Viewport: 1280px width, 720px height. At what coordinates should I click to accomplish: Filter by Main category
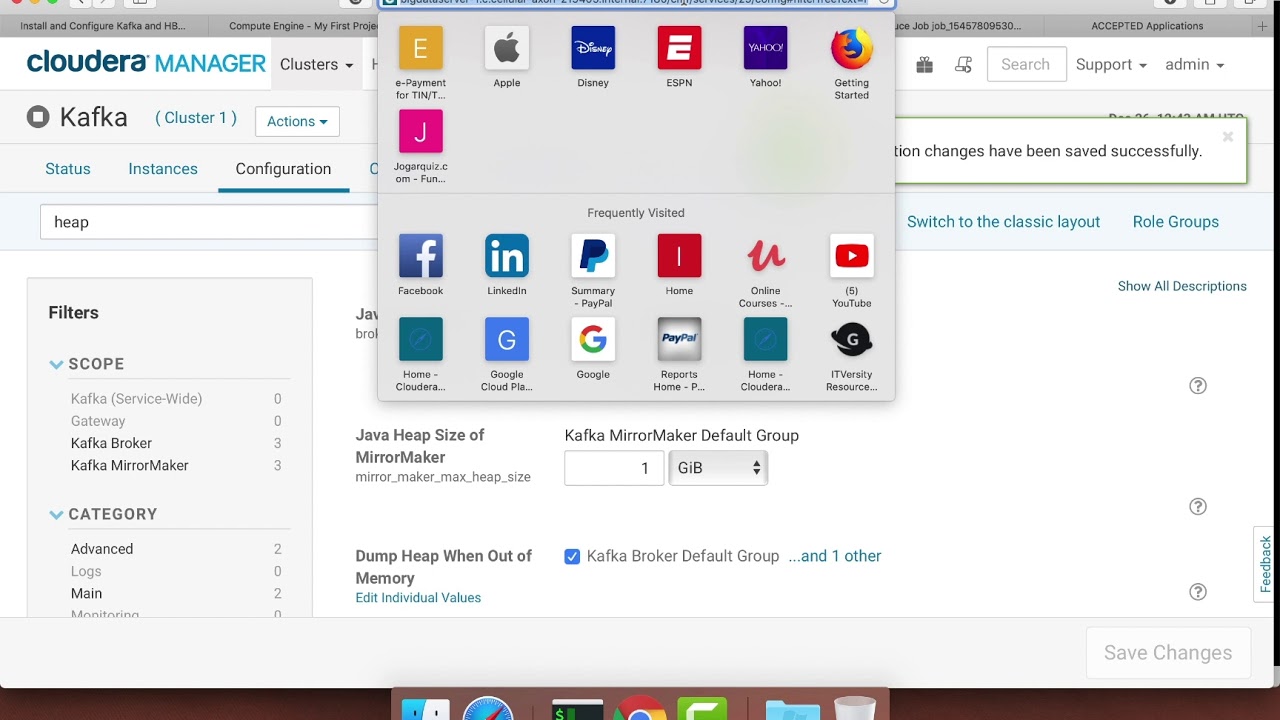pos(86,593)
